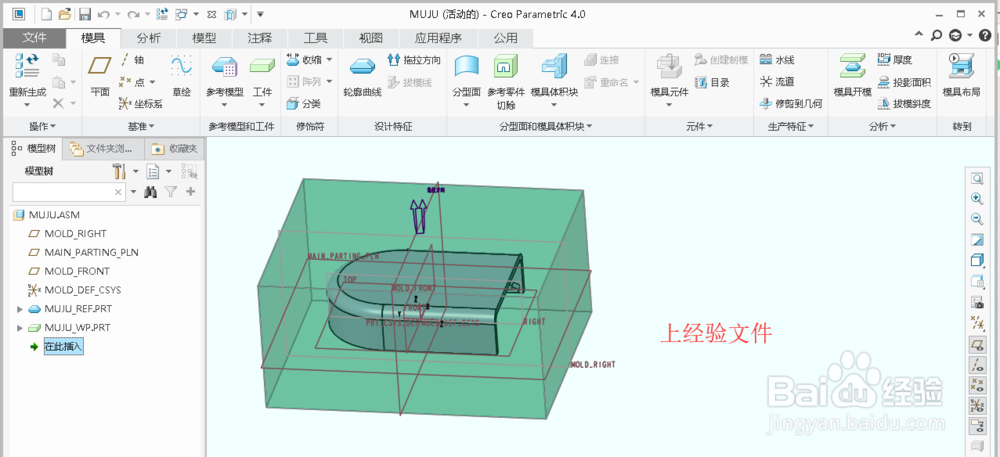Screen dimensions: 1000x457
Task: Switch to the 模型 ribbon tab
Action: [204, 38]
